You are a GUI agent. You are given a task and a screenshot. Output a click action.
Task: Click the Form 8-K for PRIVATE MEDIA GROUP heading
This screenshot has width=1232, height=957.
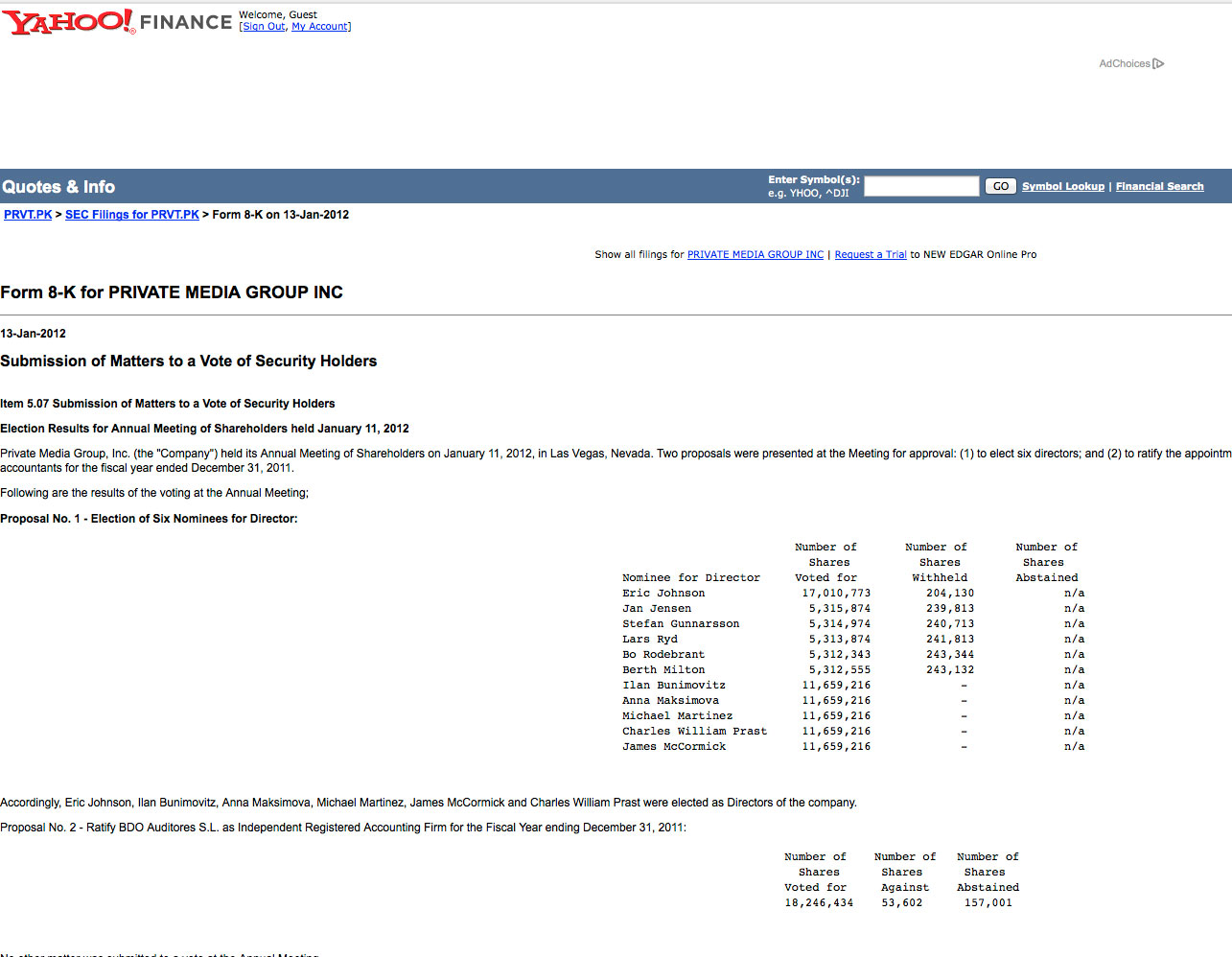[172, 292]
